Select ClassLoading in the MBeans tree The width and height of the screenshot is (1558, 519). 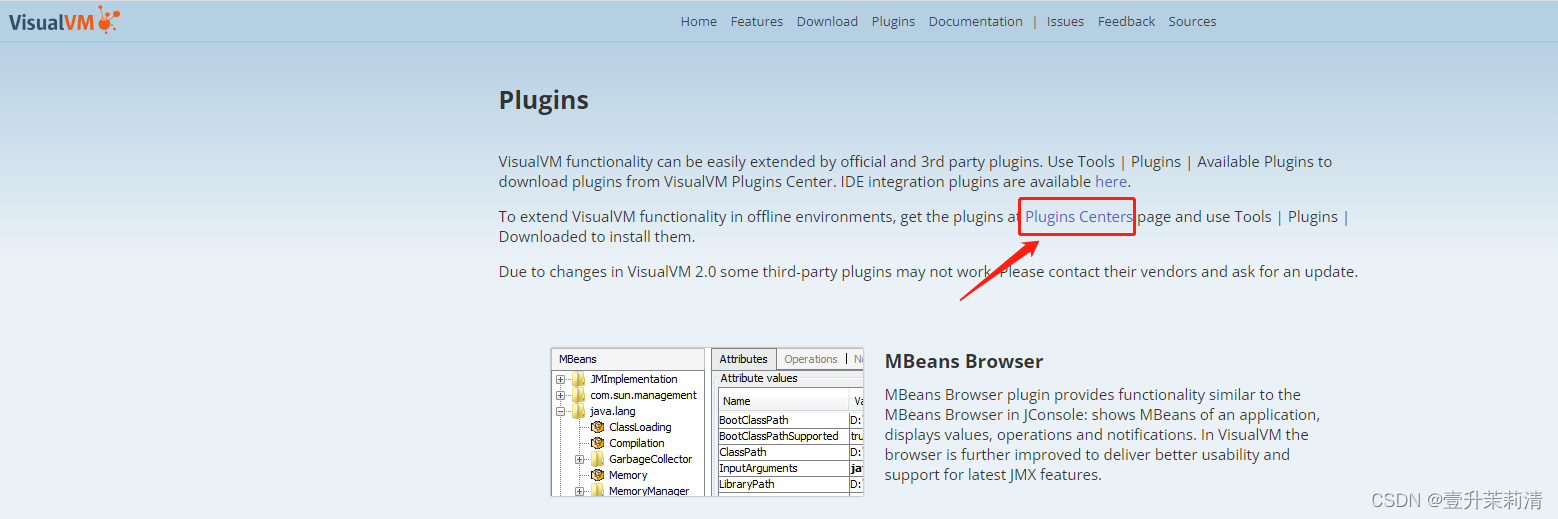coord(640,427)
